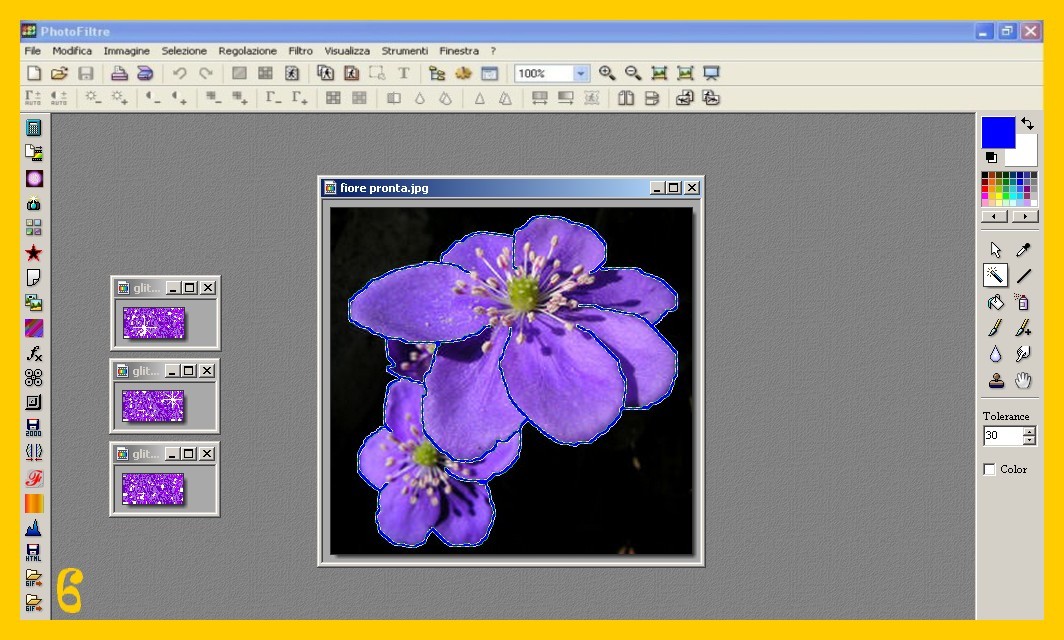Swap foreground and background colors

pyautogui.click(x=1027, y=124)
